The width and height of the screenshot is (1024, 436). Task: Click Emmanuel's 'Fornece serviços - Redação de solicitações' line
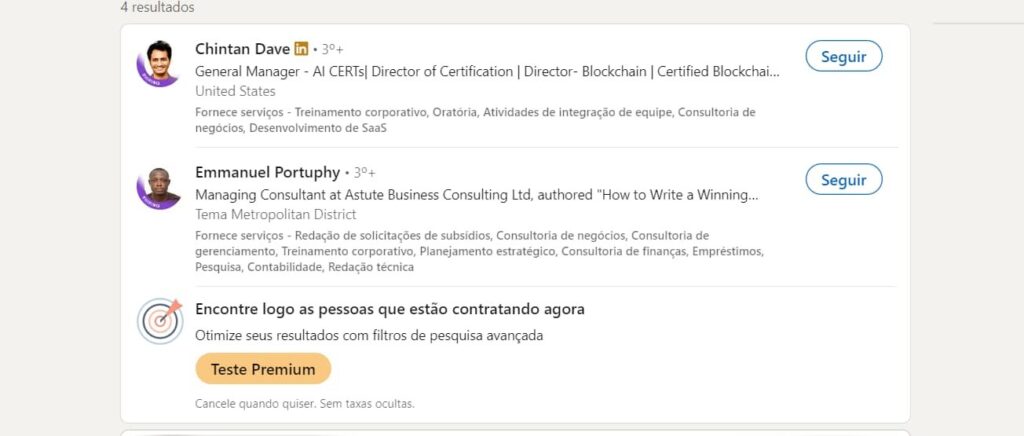[479, 251]
